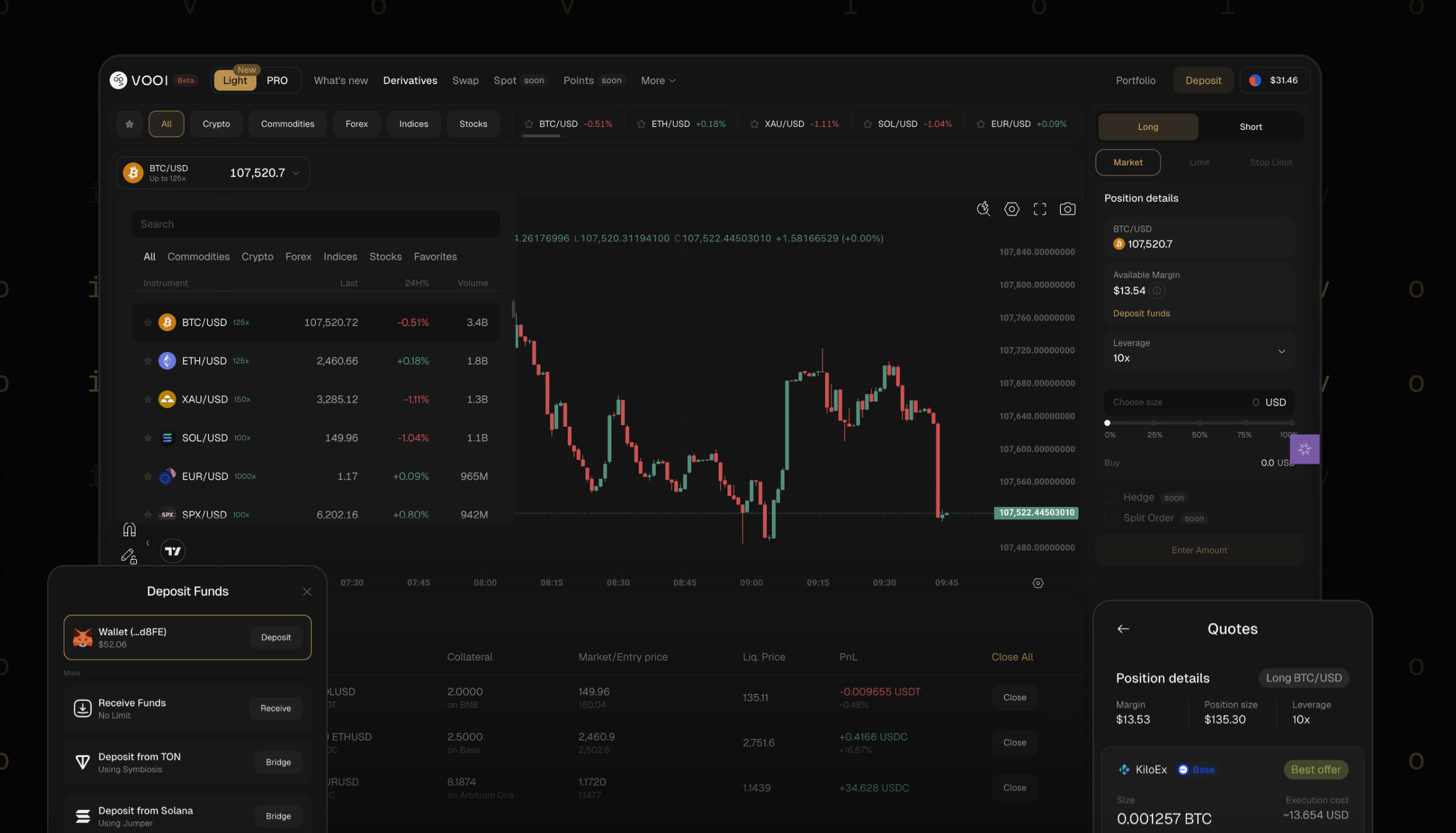The width and height of the screenshot is (1456, 833).
Task: Collapse the BTC/USD pair selector chevron
Action: 296,173
